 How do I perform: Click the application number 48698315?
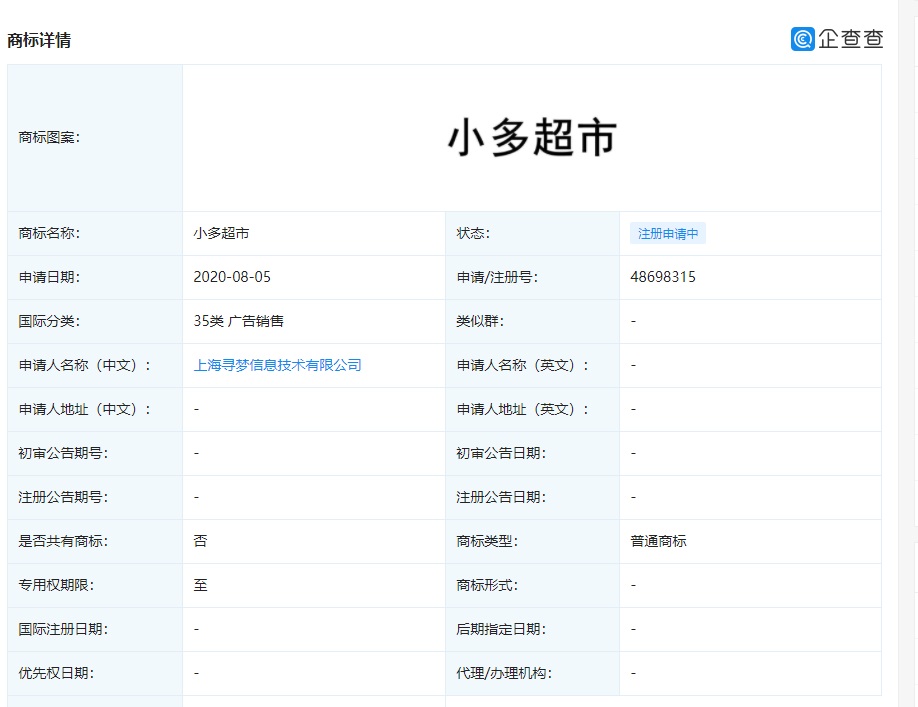click(663, 277)
